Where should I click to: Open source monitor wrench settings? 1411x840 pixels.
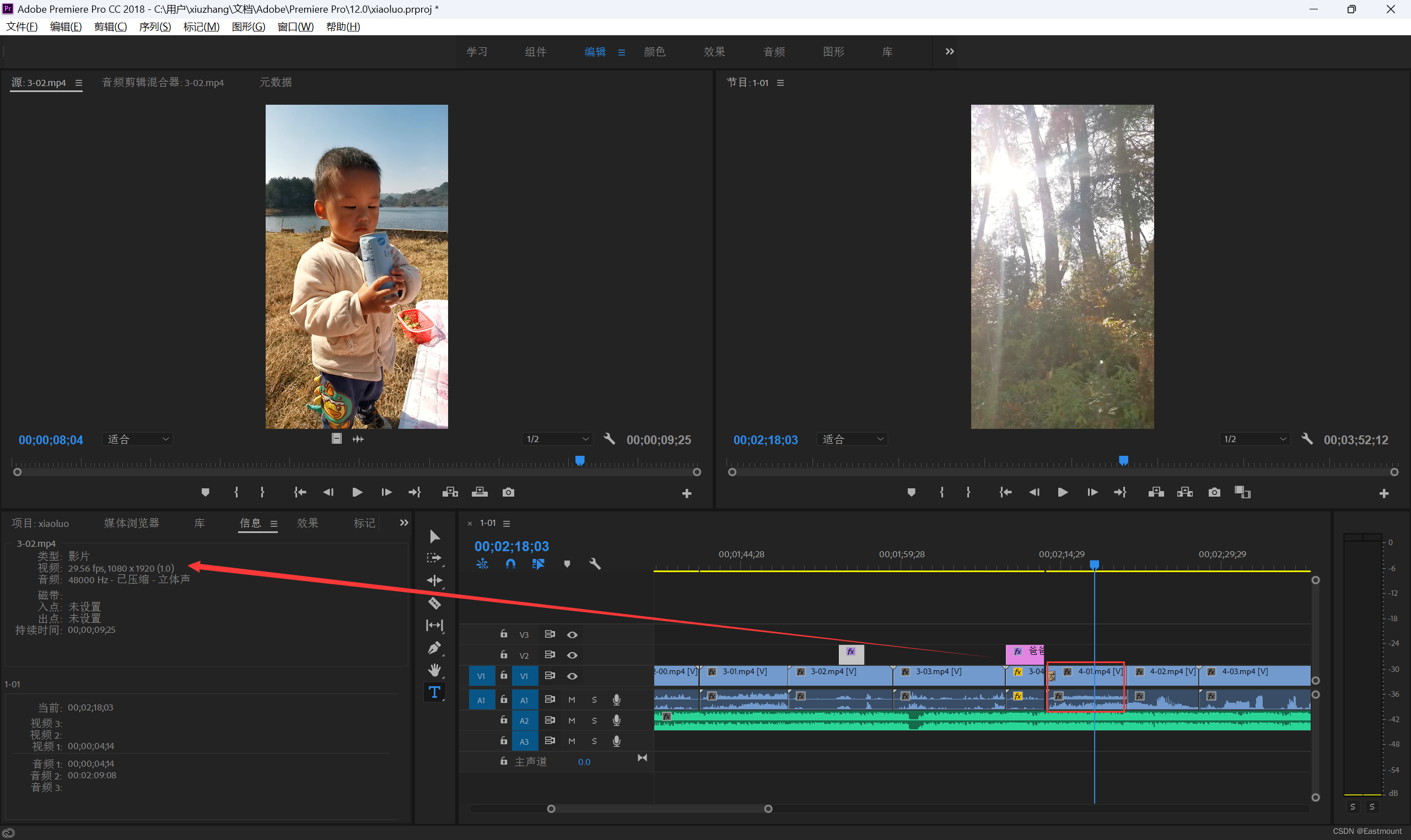[609, 439]
